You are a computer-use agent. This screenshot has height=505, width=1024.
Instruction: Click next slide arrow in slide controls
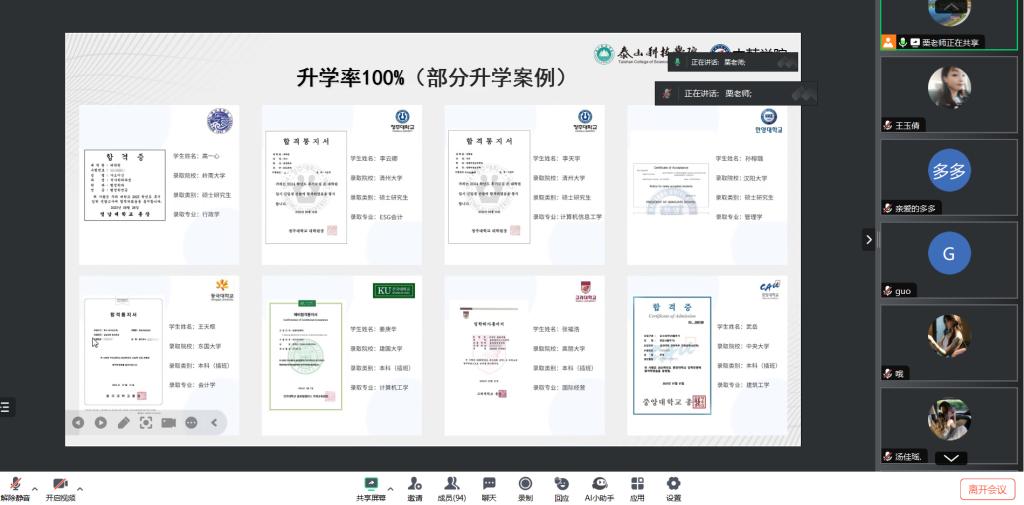click(101, 422)
